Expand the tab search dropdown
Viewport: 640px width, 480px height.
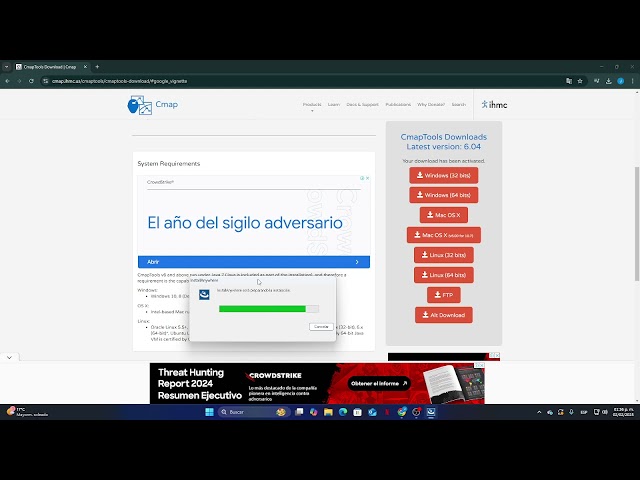click(x=6, y=67)
